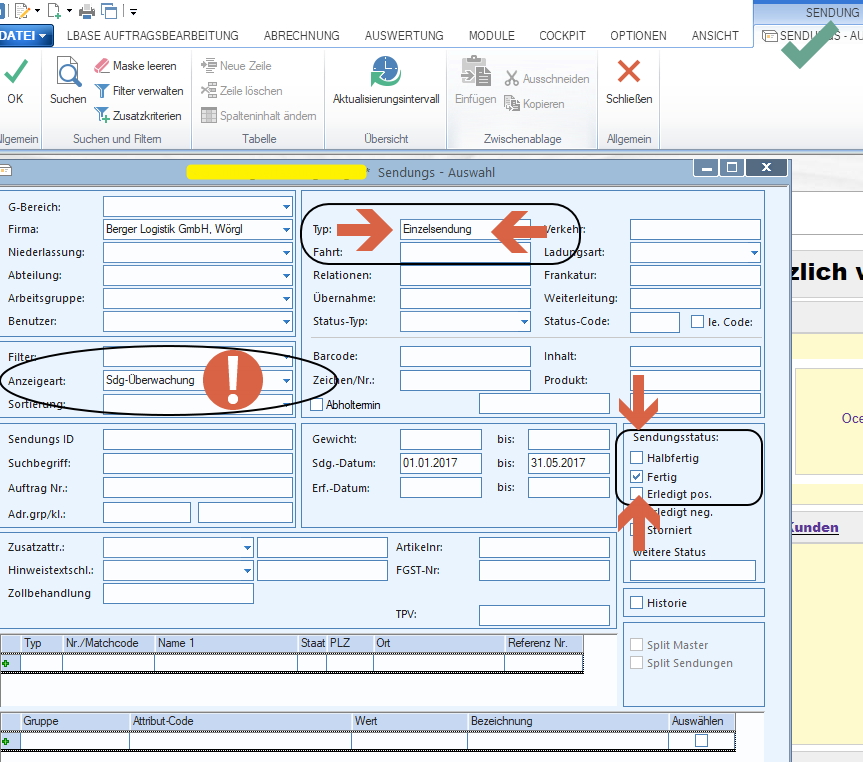Tick the Historie checkbox
Viewport: 863px width, 762px height.
click(x=636, y=603)
